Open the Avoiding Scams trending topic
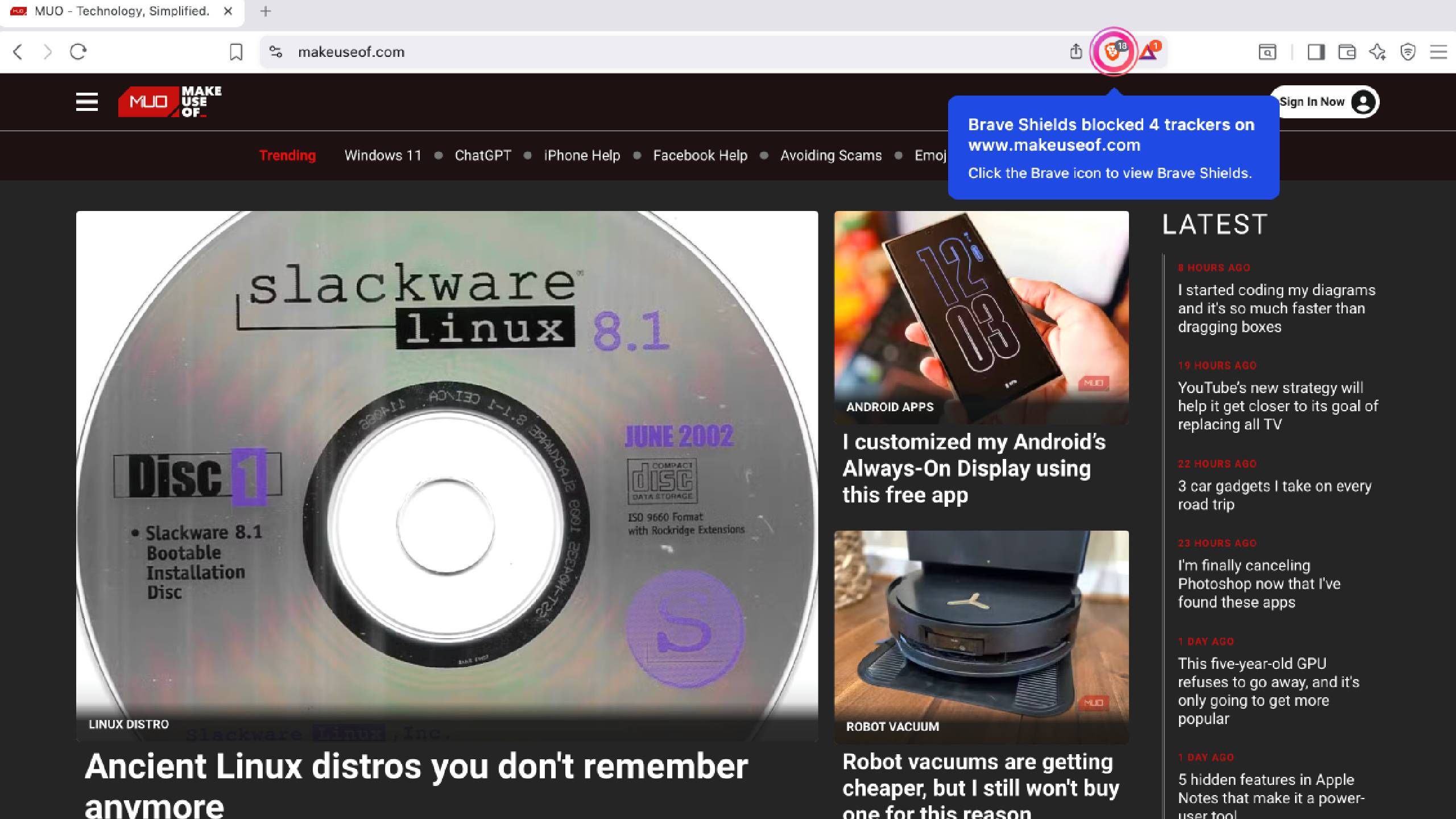 click(x=831, y=155)
